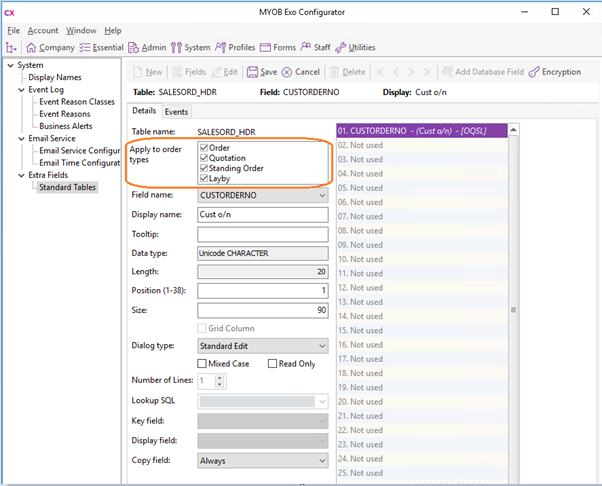Click the Tooltip input field
The height and width of the screenshot is (486, 602).
tap(263, 234)
